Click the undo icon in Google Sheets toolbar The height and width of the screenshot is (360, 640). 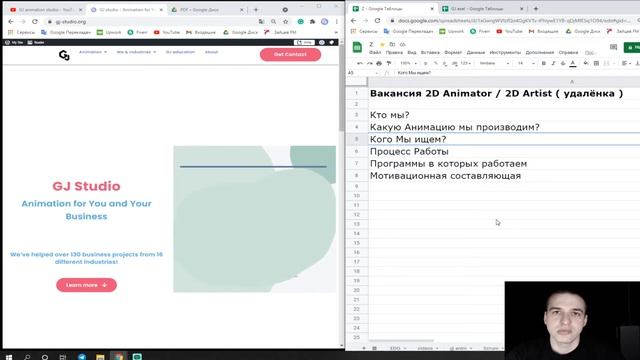coord(360,63)
